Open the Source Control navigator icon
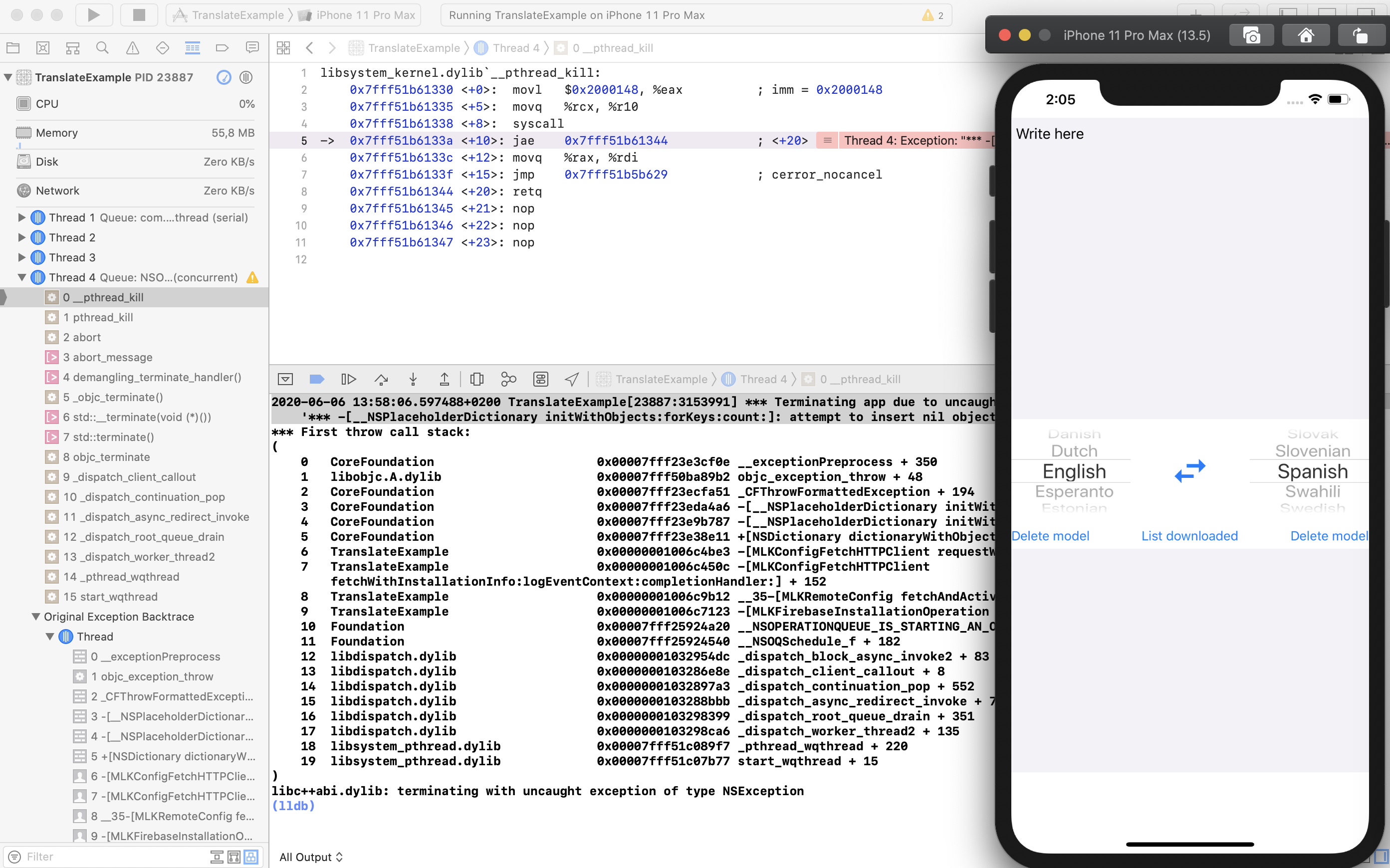This screenshot has width=1390, height=868. (42, 48)
